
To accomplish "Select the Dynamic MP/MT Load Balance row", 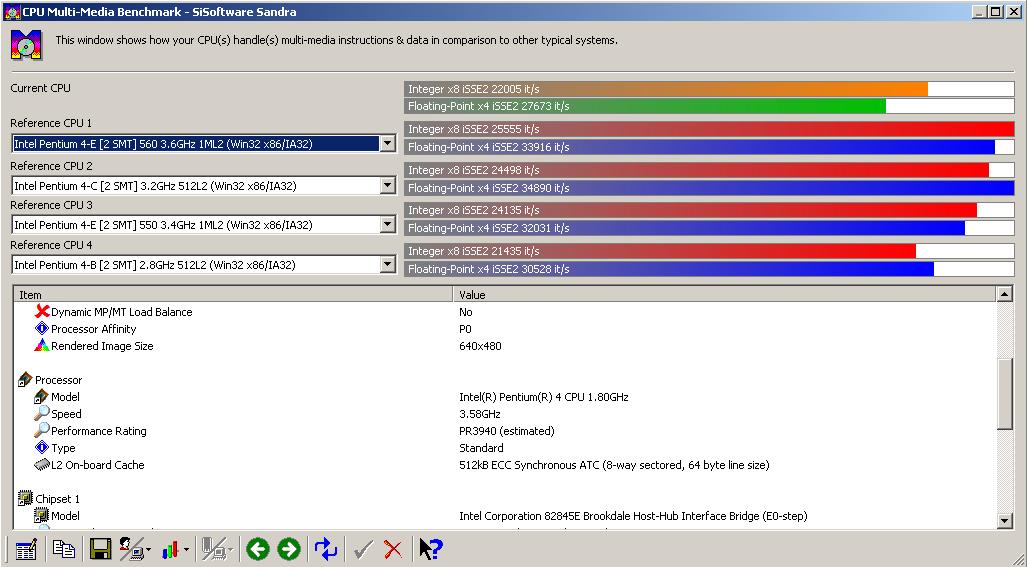I will point(504,312).
